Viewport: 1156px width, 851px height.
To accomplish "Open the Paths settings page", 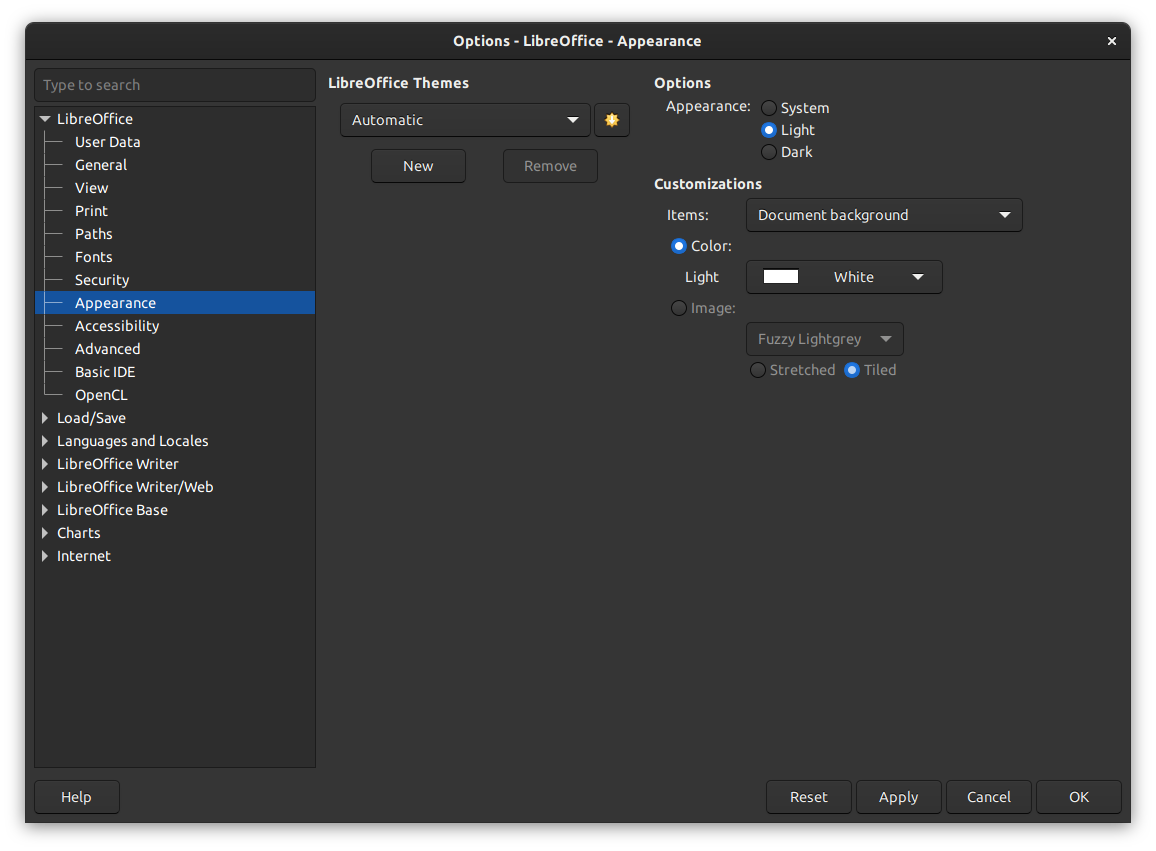I will tap(94, 234).
